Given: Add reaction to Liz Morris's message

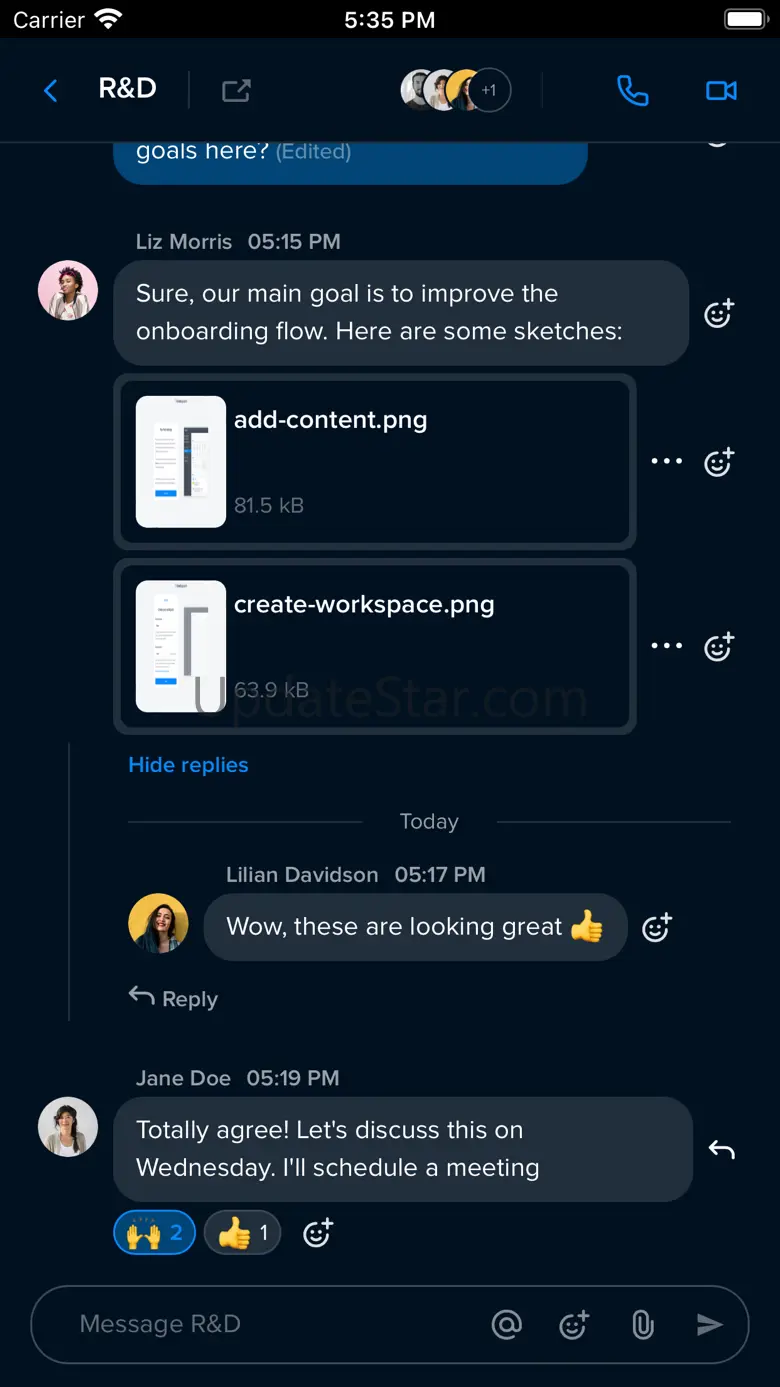Looking at the screenshot, I should coord(719,314).
